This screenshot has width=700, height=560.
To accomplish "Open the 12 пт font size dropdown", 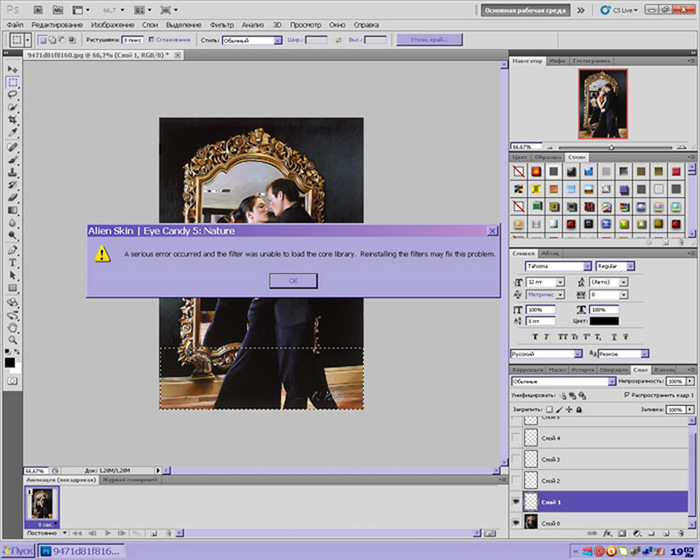I will [560, 282].
